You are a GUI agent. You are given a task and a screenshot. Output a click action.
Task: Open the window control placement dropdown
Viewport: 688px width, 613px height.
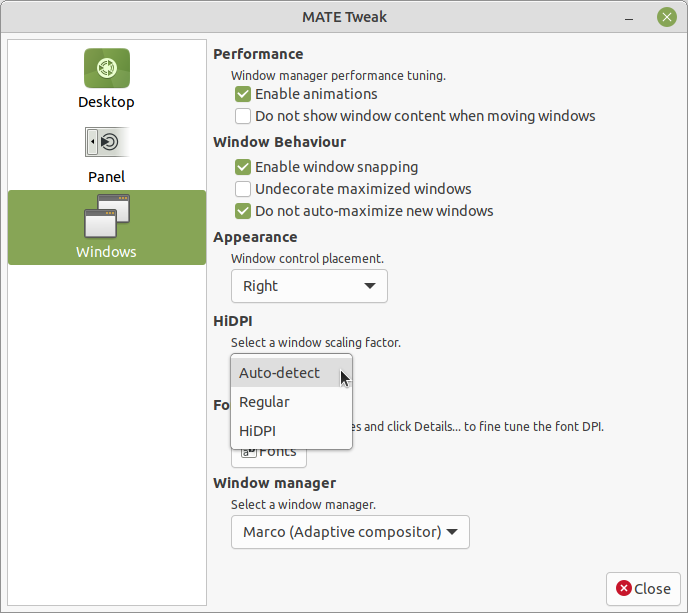coord(309,286)
